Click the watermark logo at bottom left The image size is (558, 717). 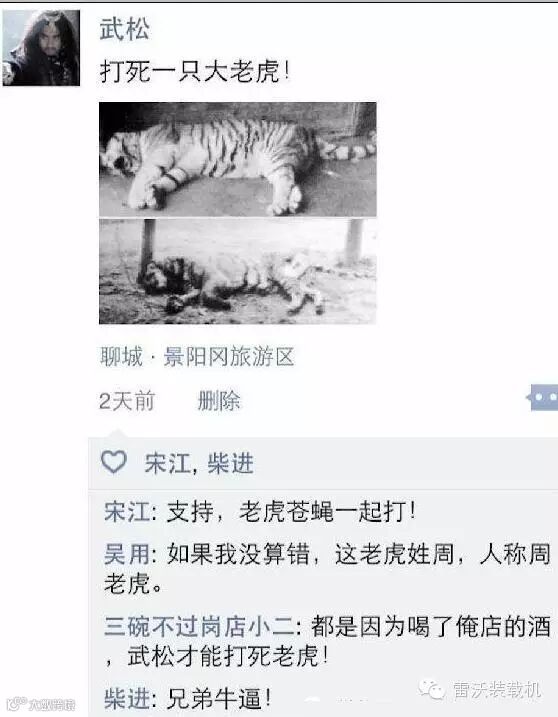40,704
